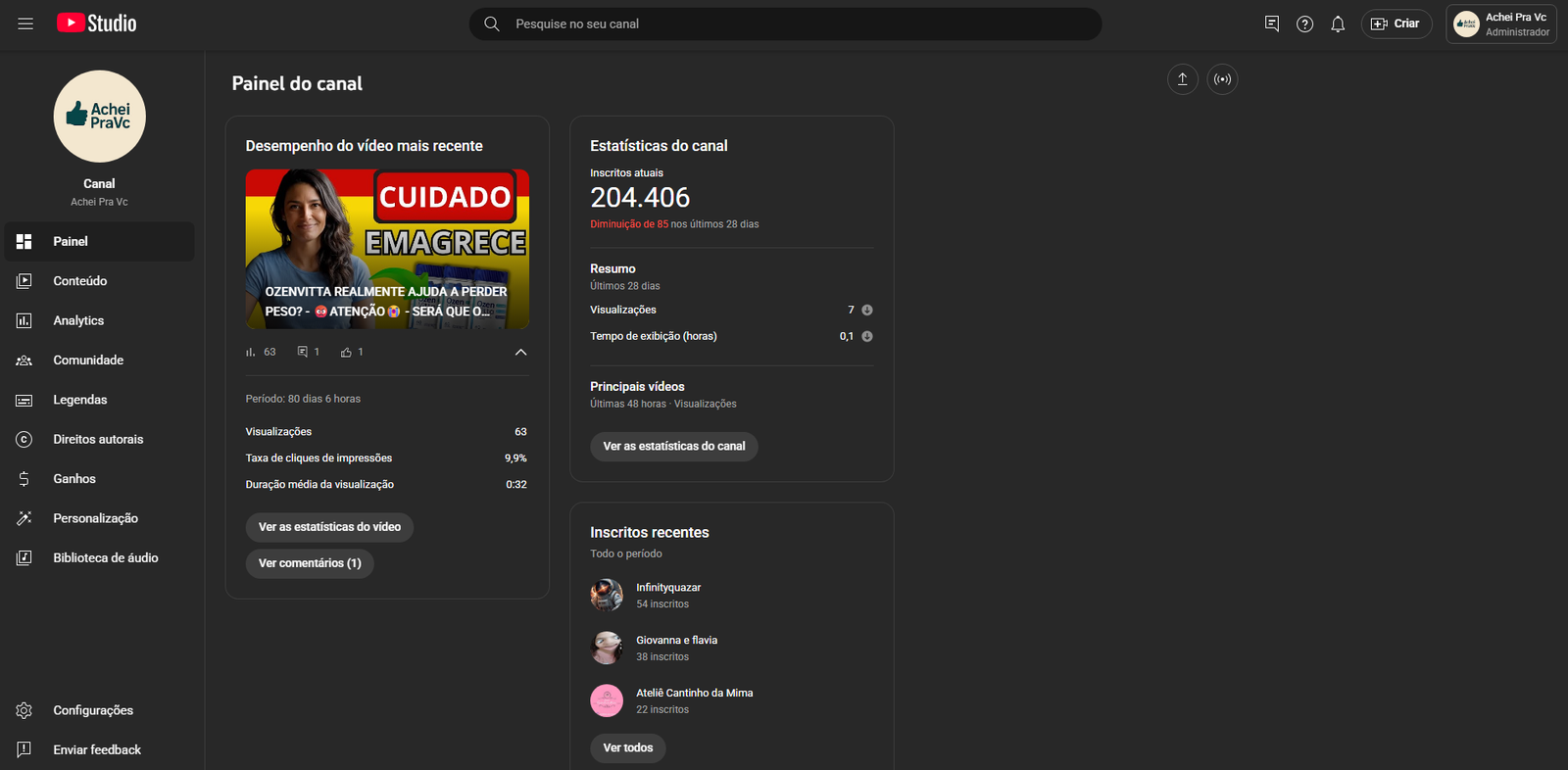This screenshot has width=1568, height=770.
Task: Click the video views bar chart icon
Action: [x=251, y=352]
